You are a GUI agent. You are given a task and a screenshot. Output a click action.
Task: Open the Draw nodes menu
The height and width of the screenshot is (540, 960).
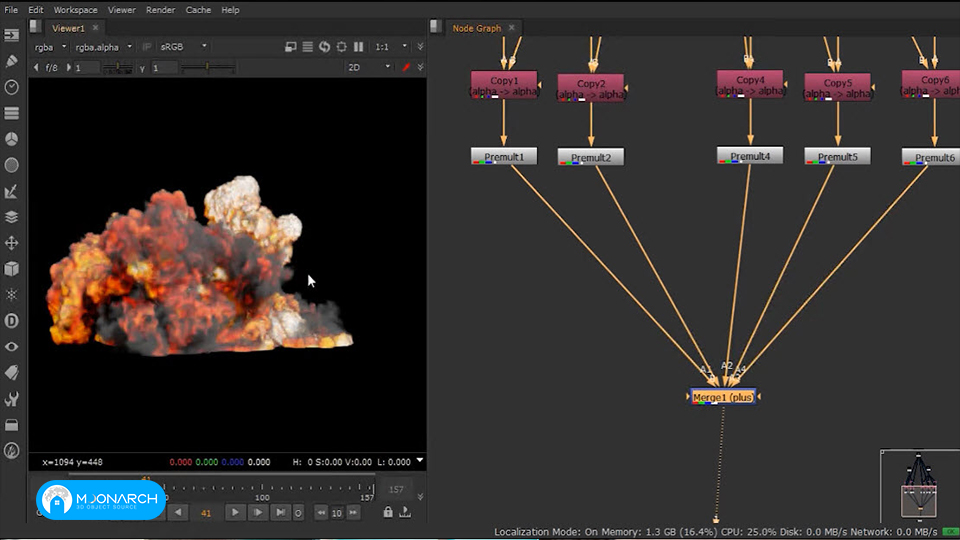click(x=12, y=61)
